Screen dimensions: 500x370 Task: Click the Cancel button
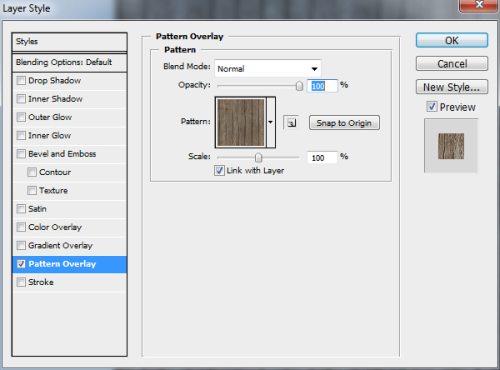452,64
